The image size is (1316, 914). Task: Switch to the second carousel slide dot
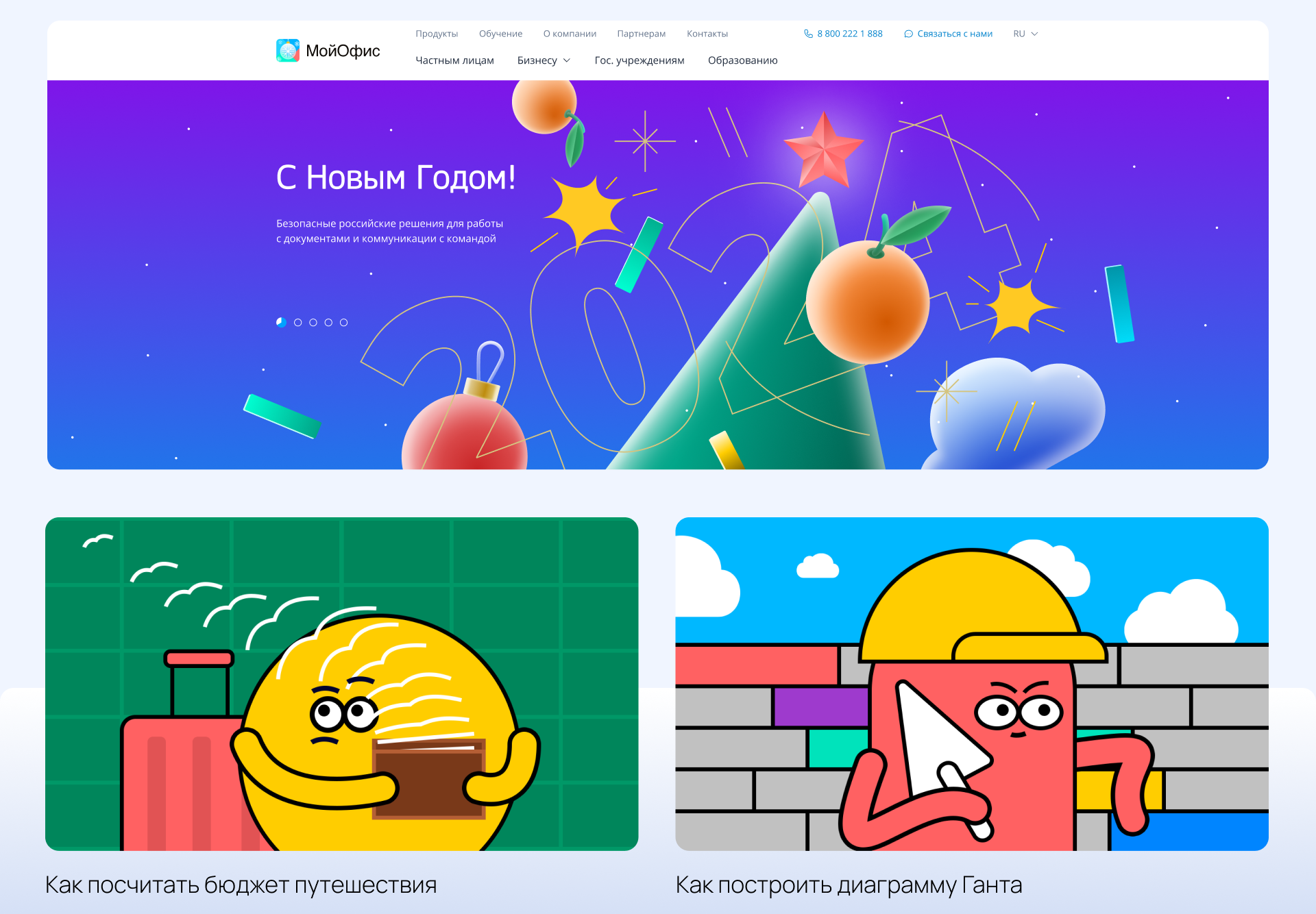tap(297, 322)
